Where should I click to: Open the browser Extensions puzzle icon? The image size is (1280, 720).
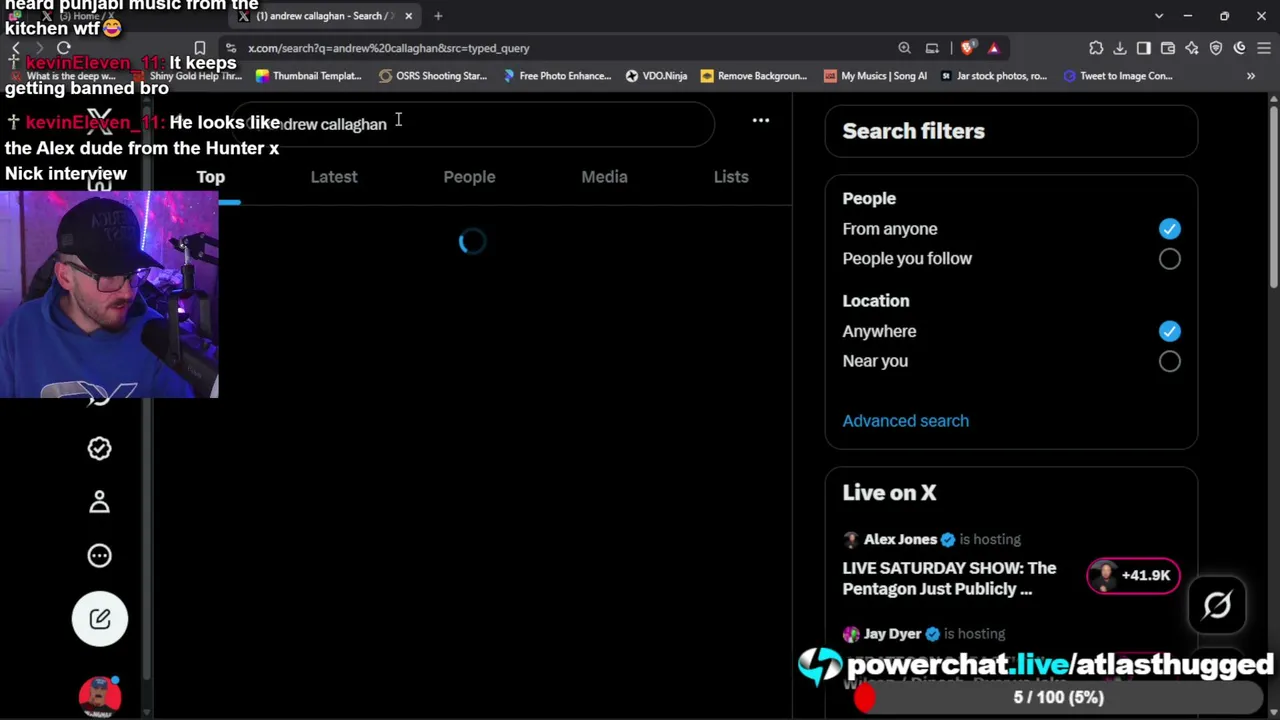coord(1096,48)
